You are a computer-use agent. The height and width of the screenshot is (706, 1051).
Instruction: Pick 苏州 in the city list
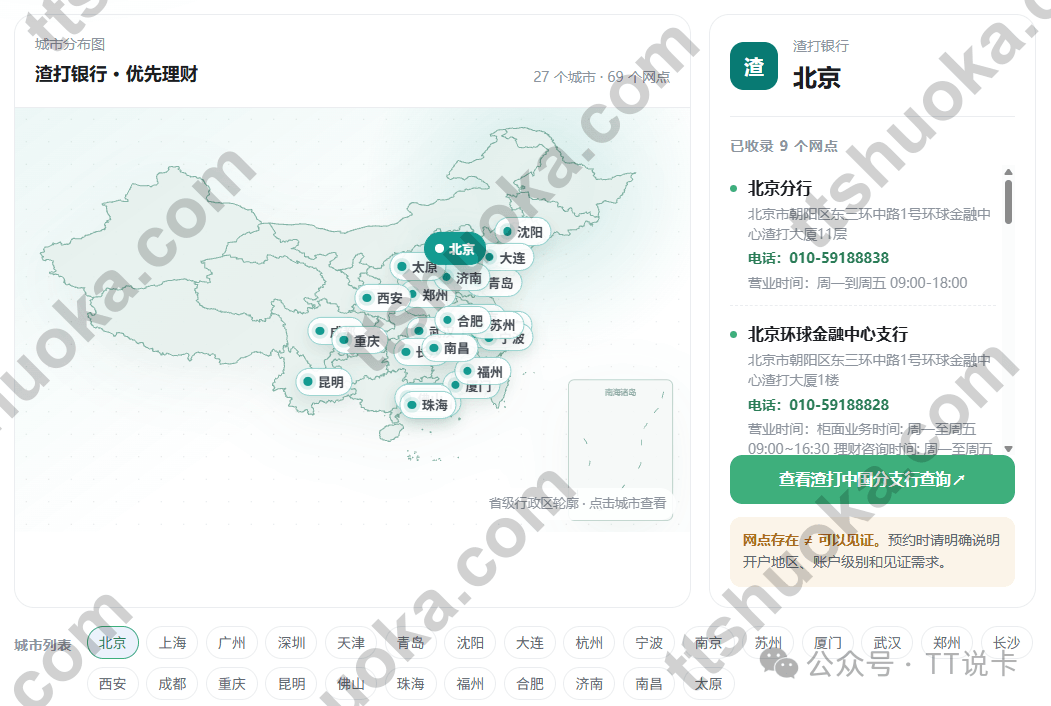(768, 643)
